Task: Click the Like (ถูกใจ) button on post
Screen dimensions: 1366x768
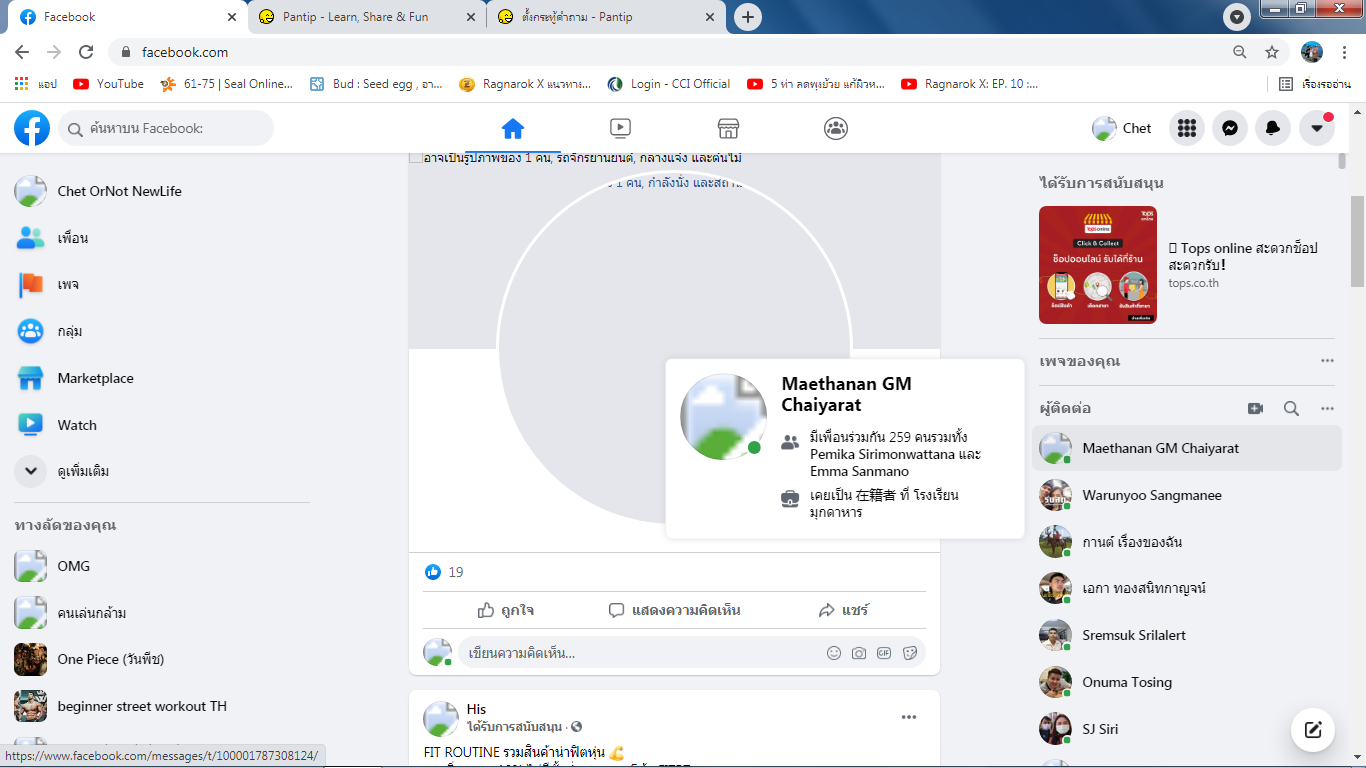Action: [x=506, y=610]
